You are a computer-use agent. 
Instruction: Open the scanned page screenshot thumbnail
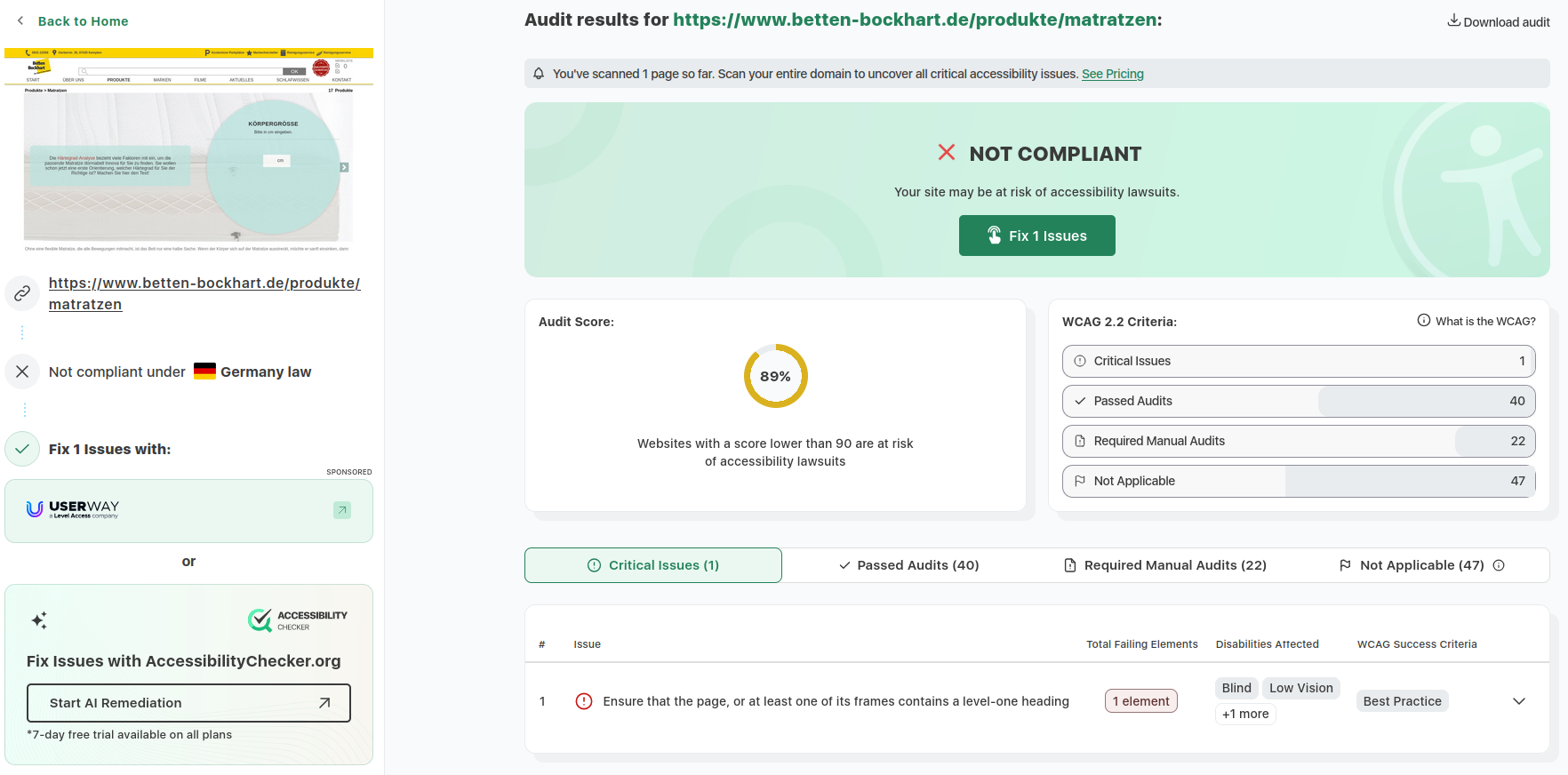(188, 150)
